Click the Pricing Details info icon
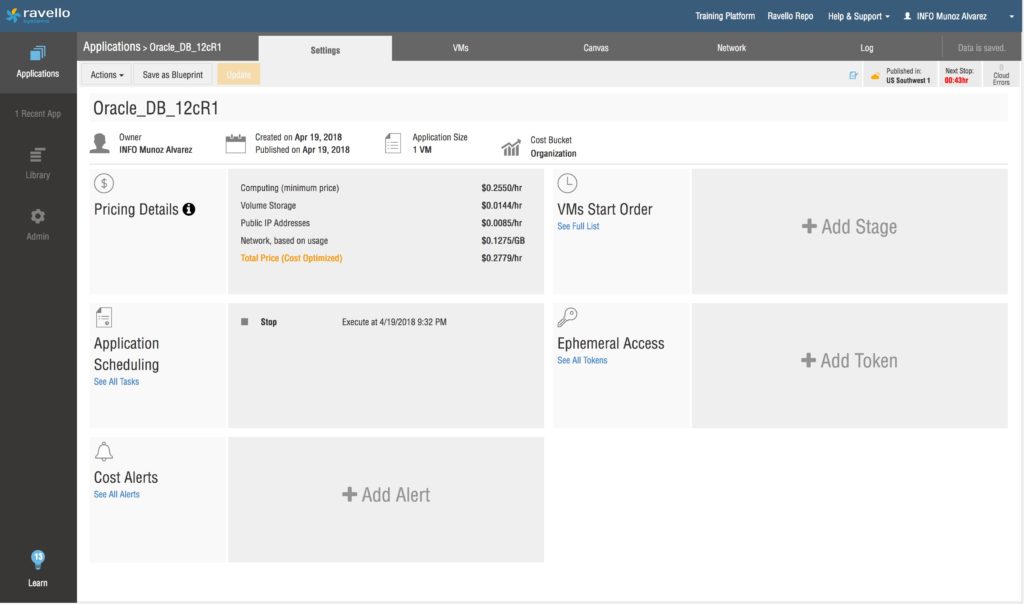 (x=189, y=210)
